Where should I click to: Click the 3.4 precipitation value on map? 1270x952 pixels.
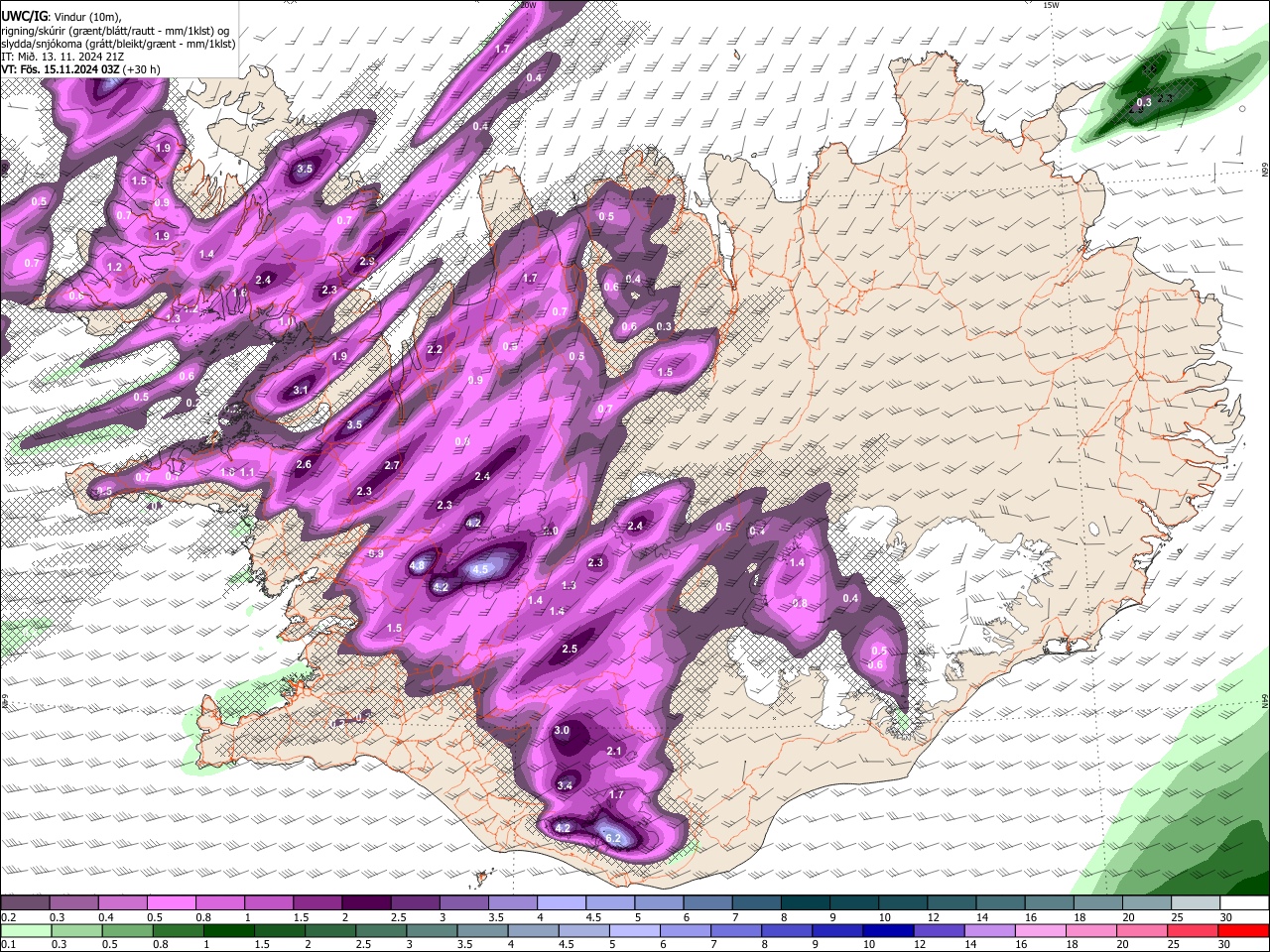[565, 785]
